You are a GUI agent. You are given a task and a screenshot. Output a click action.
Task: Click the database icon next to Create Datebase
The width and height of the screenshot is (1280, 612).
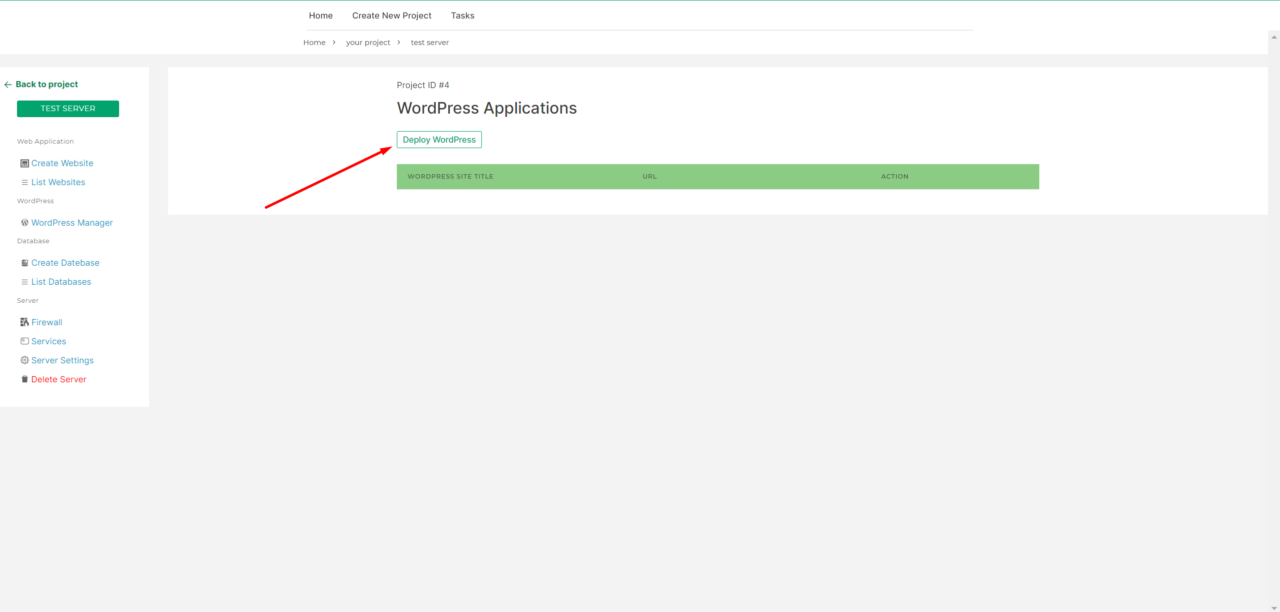point(24,262)
